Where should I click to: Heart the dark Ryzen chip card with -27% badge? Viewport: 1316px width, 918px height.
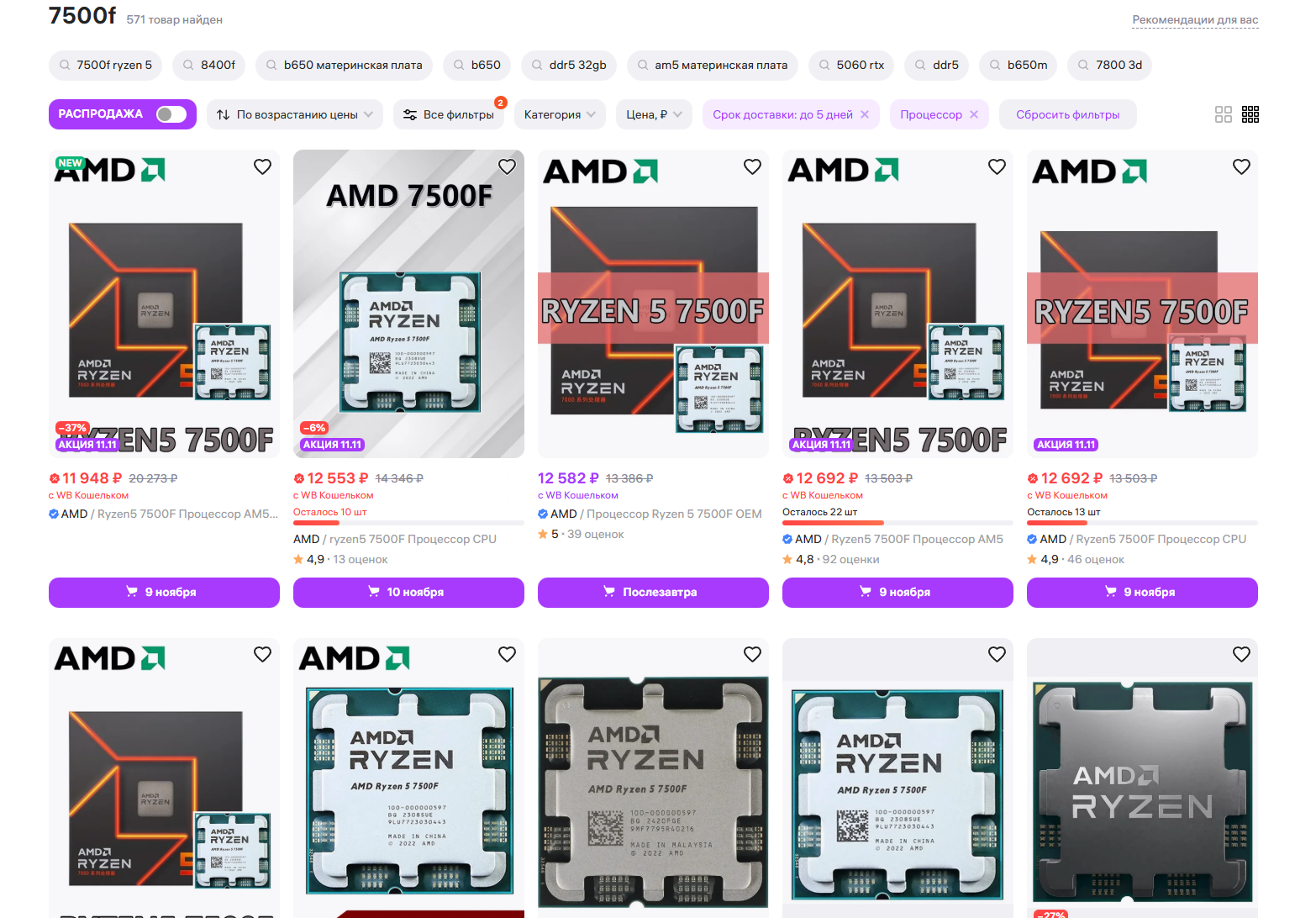point(1241,654)
